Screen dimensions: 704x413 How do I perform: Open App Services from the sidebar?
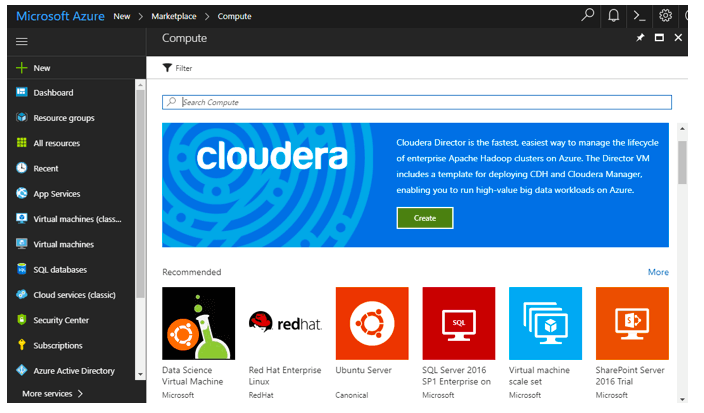57,194
